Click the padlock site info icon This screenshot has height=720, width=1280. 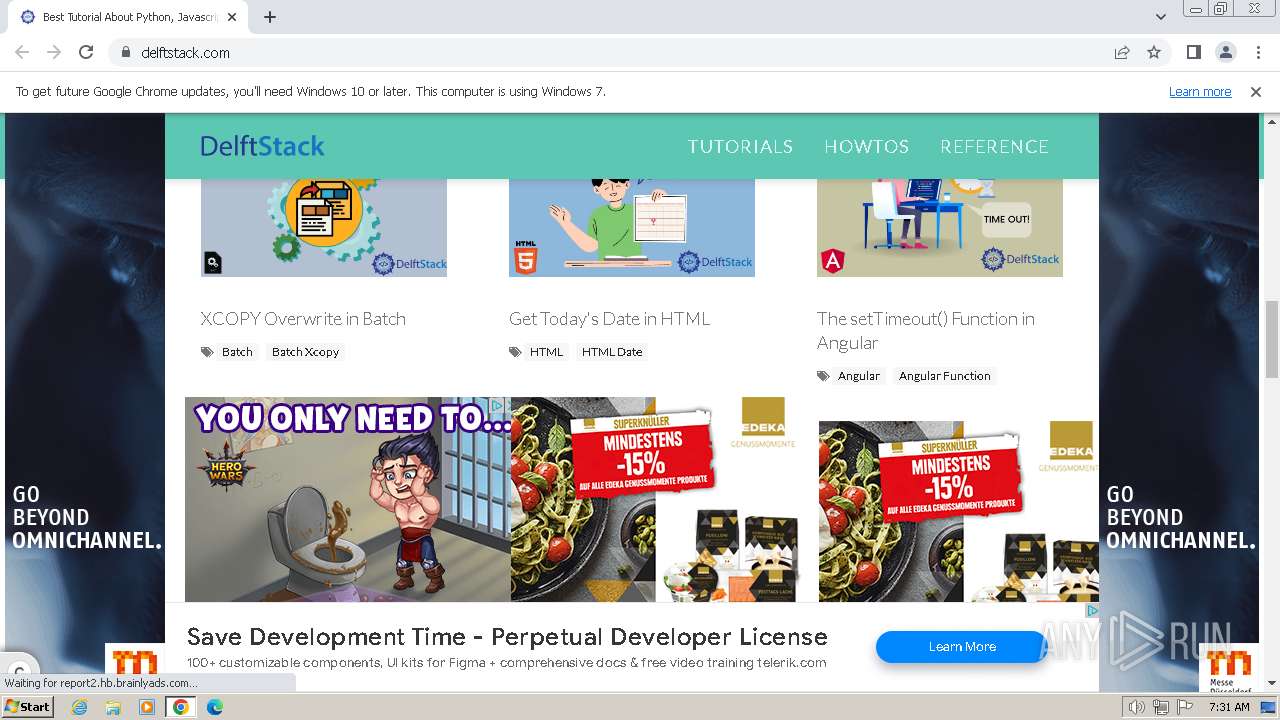coord(125,52)
